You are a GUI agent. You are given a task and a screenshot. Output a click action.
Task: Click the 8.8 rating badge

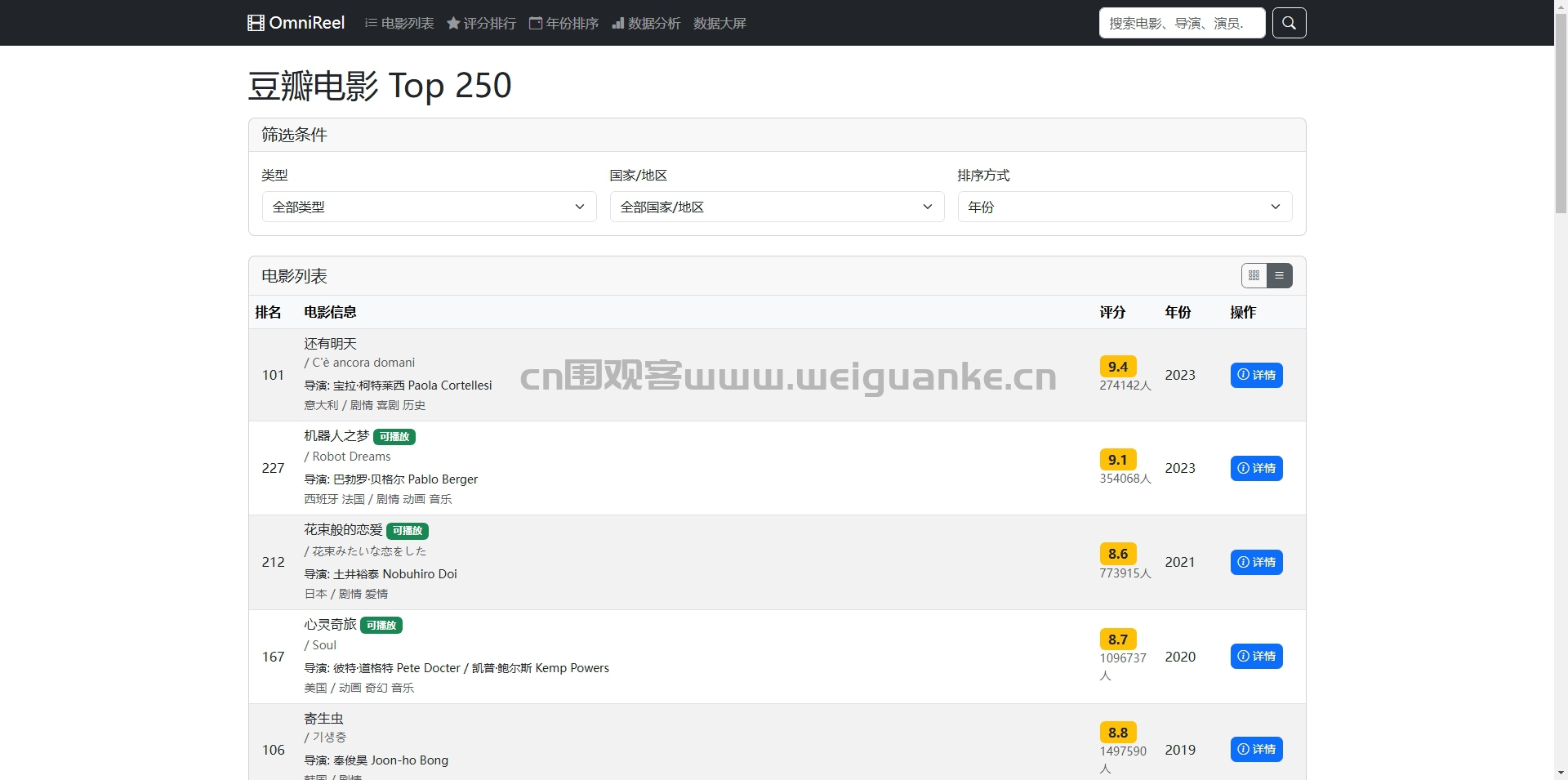[x=1118, y=733]
